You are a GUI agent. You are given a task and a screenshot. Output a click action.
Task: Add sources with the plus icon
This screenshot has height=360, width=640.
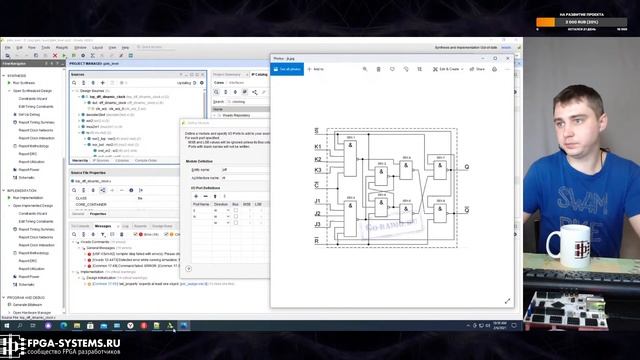(102, 83)
